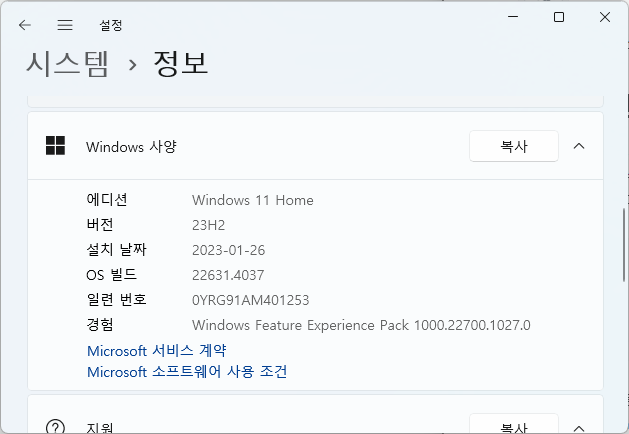Click the 설정 window title
This screenshot has height=434, width=629.
[111, 25]
